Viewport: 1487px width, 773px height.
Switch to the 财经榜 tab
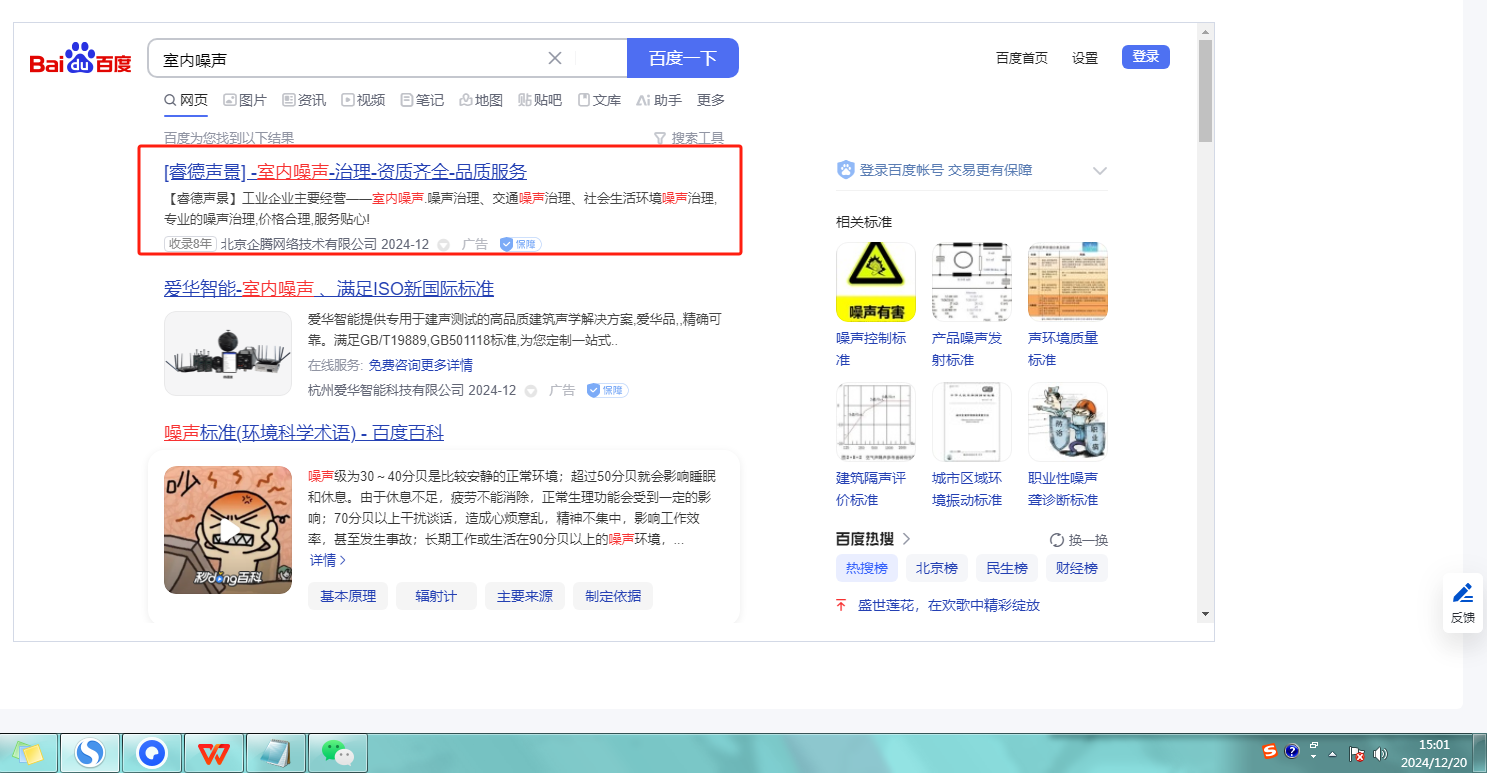point(1077,568)
